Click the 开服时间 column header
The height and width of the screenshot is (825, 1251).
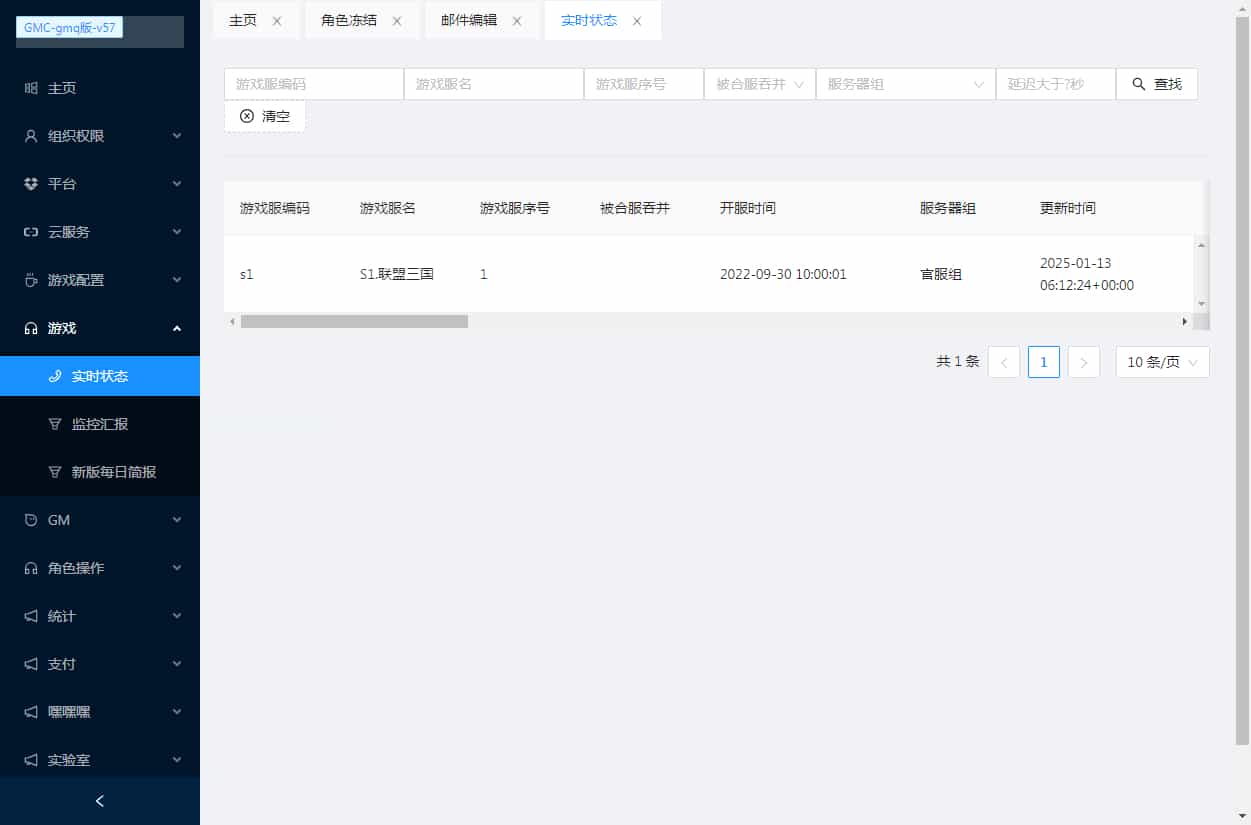[x=748, y=208]
